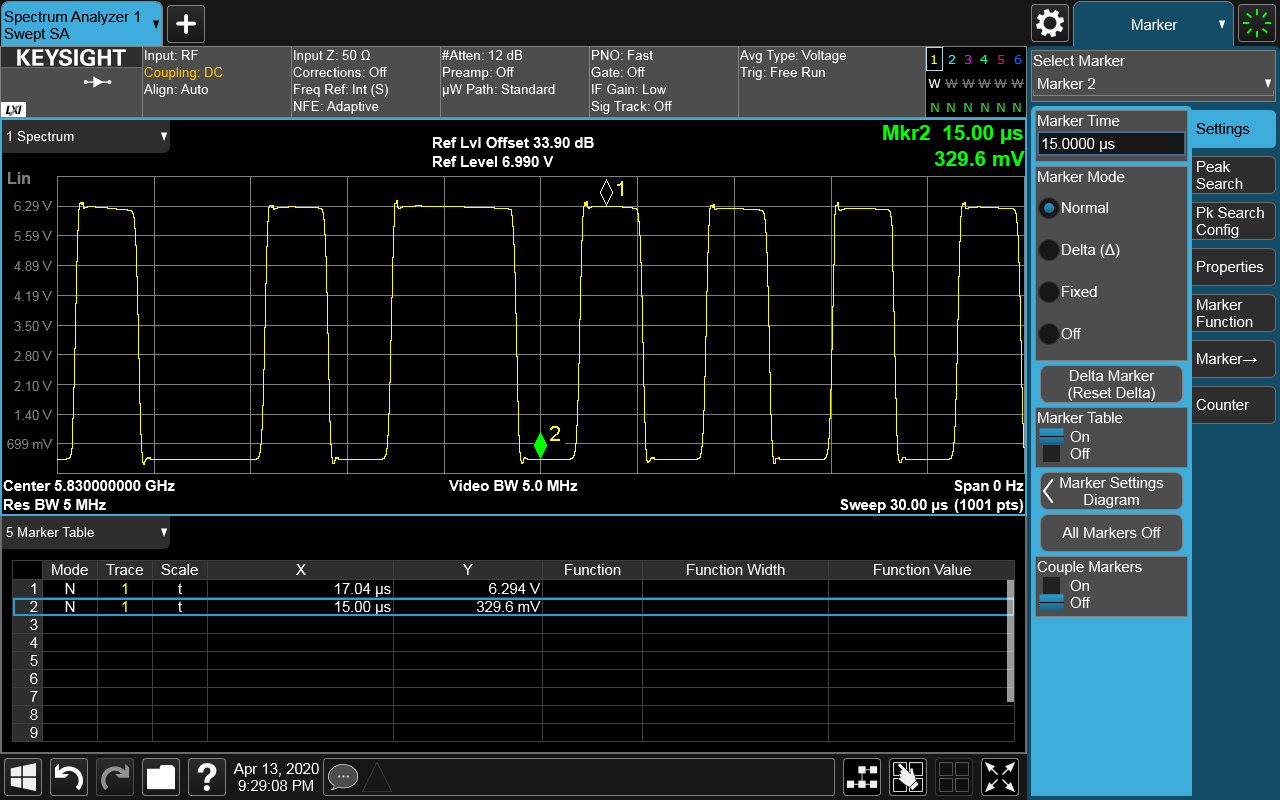Open the 5 Marker Table window dropdown
Viewport: 1280px width, 800px height.
[86, 533]
